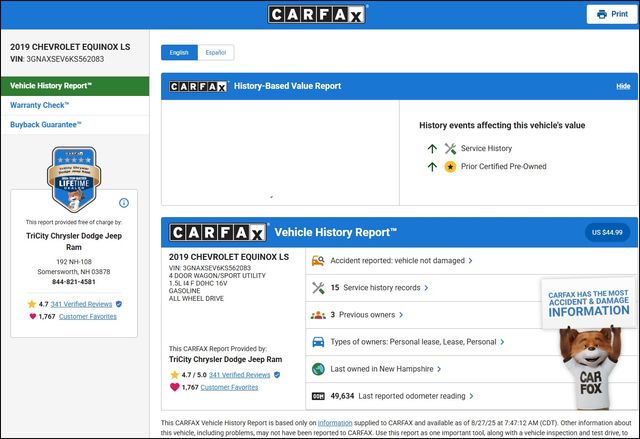Click 'History events affecting this vehicle's value' heading
Viewport: 640px width, 439px height.
click(x=502, y=125)
